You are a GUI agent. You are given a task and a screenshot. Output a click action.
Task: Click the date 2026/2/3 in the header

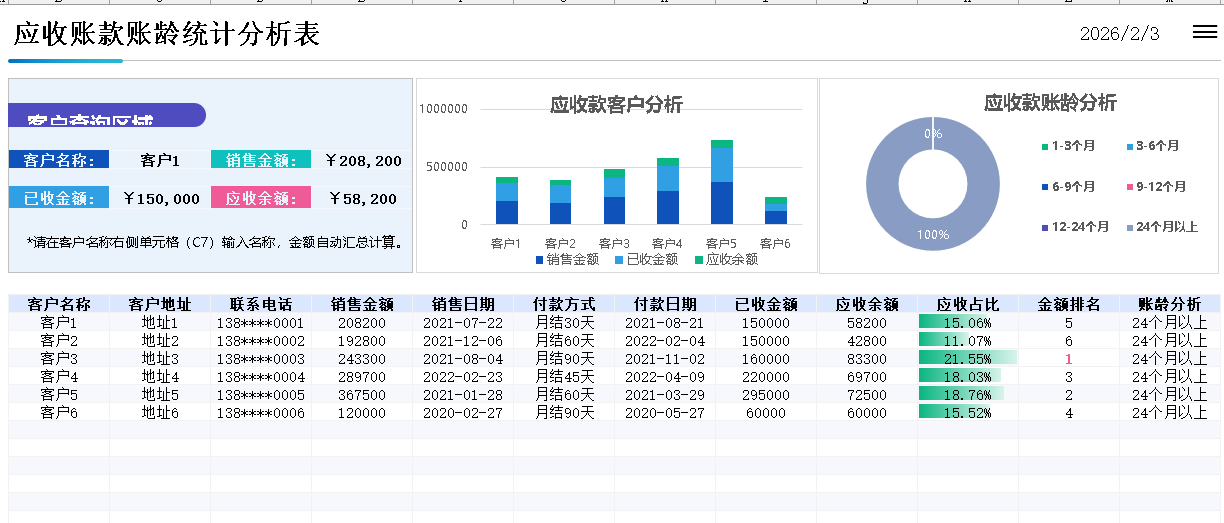click(1119, 34)
